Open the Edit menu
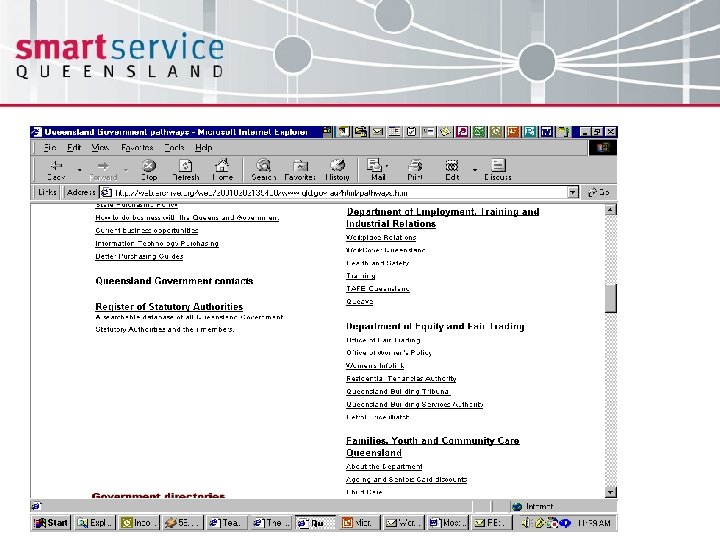This screenshot has width=720, height=540. tap(74, 147)
